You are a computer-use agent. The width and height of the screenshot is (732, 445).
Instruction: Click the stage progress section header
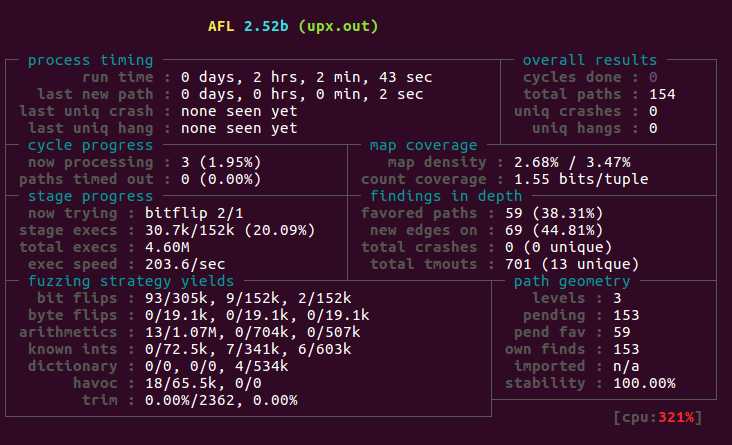point(90,196)
